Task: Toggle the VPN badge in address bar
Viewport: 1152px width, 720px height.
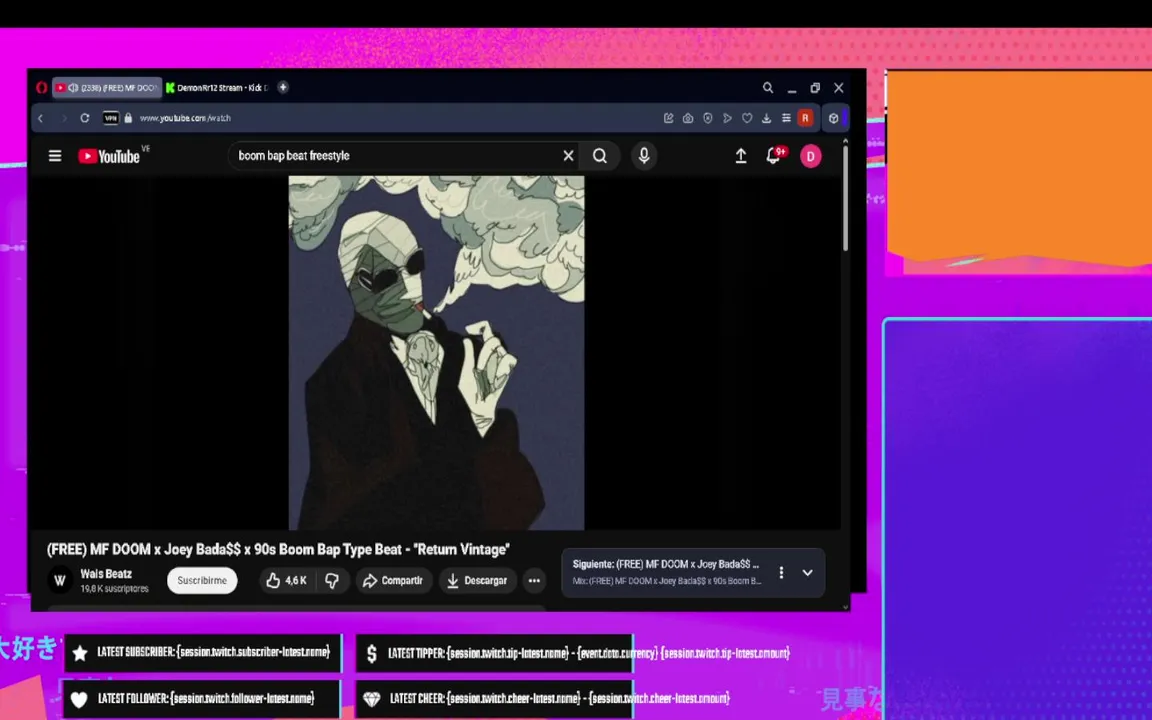Action: (111, 118)
